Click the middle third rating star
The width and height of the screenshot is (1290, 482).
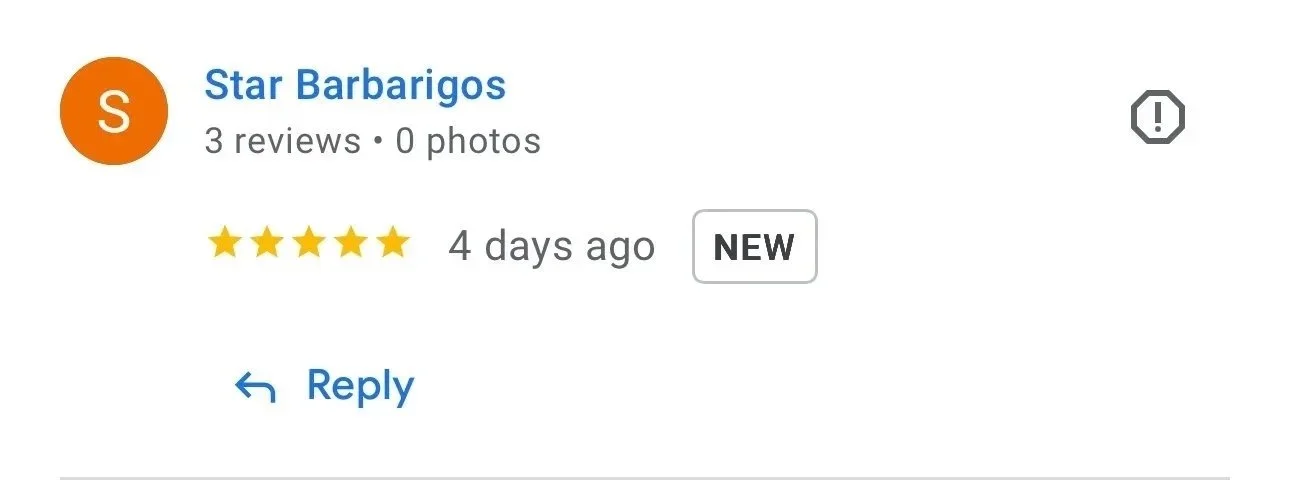(x=308, y=243)
